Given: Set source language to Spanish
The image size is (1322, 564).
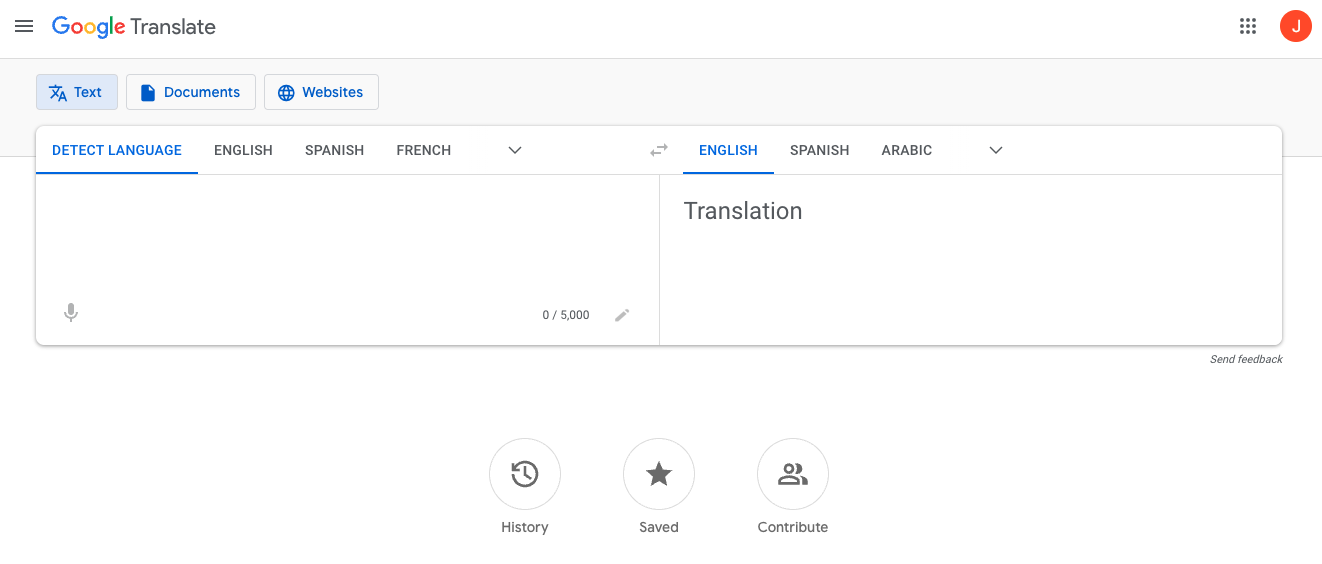Looking at the screenshot, I should pos(335,150).
